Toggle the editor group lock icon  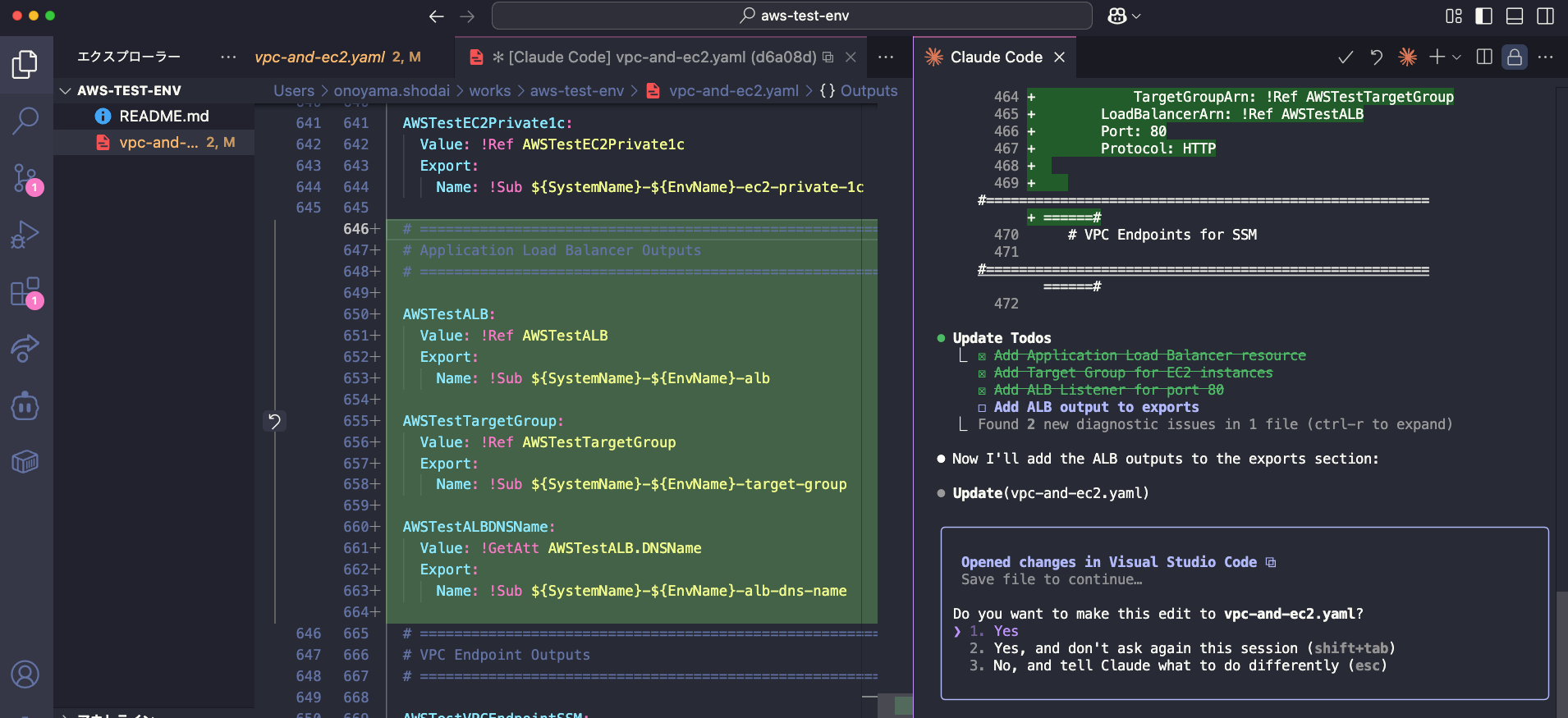(x=1515, y=57)
